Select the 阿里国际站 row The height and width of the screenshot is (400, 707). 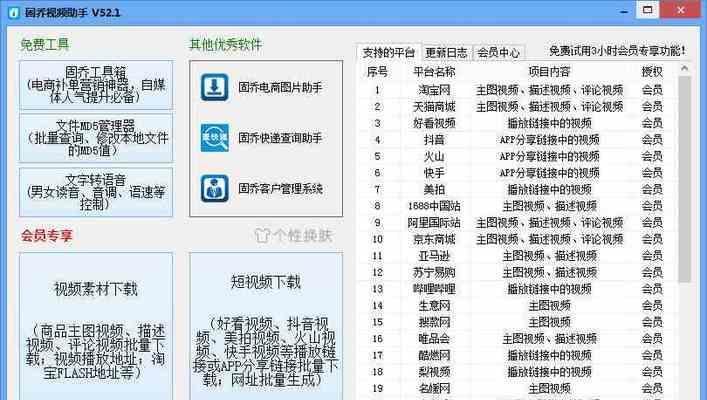click(518, 223)
